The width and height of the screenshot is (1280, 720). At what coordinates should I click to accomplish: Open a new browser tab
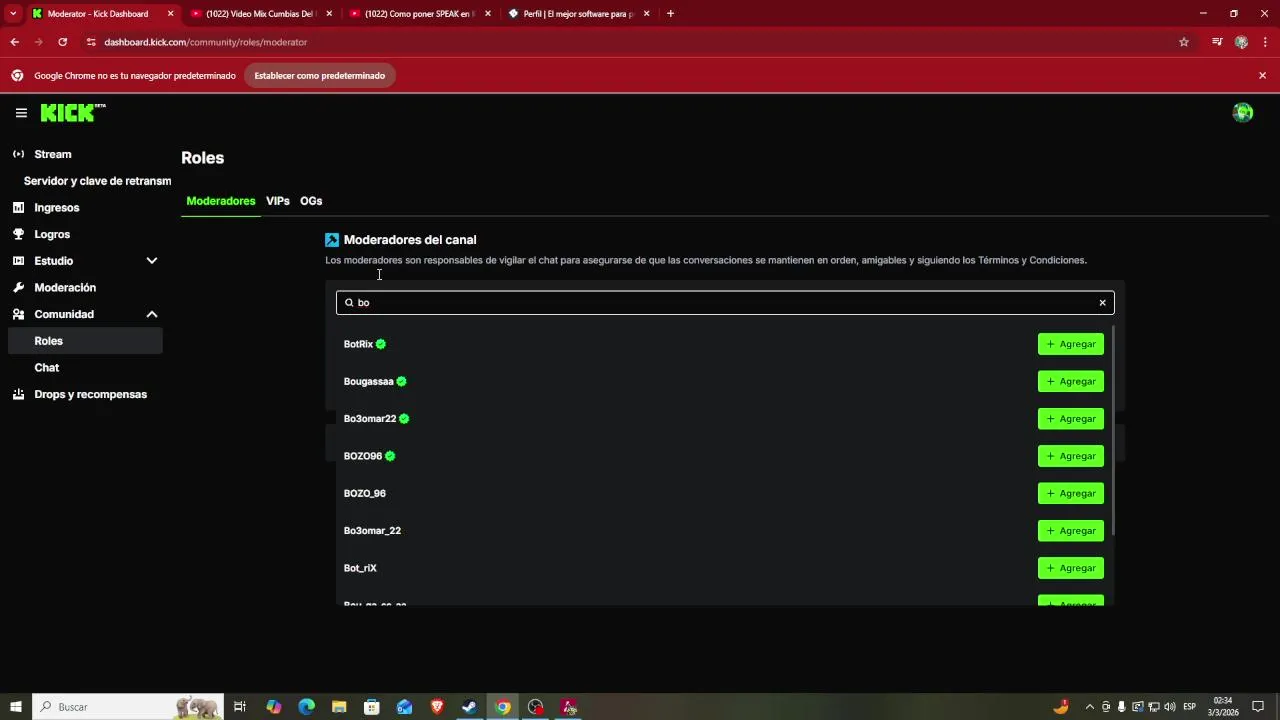pyautogui.click(x=670, y=14)
